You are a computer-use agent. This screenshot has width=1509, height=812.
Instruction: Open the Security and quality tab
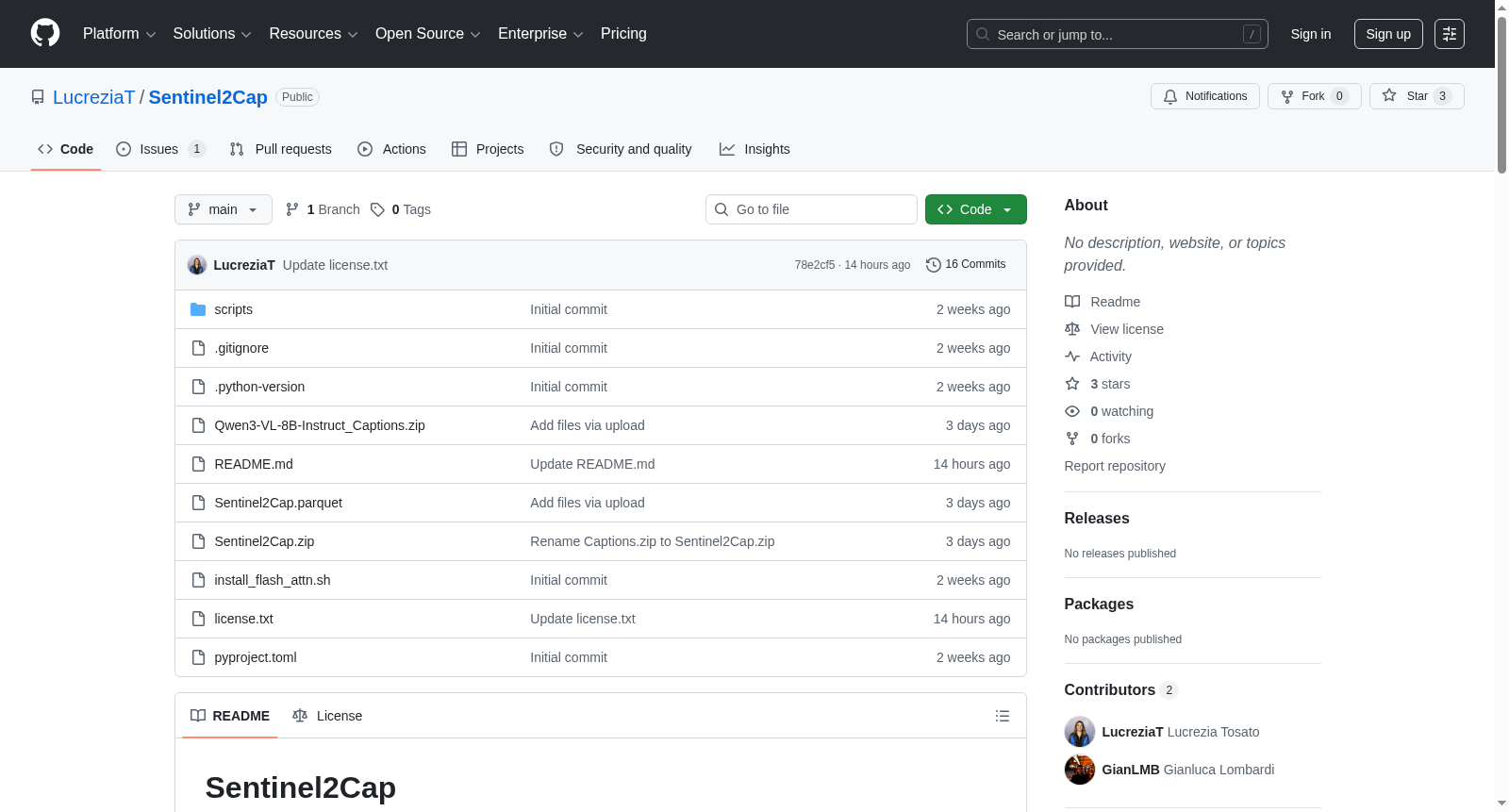tap(621, 149)
